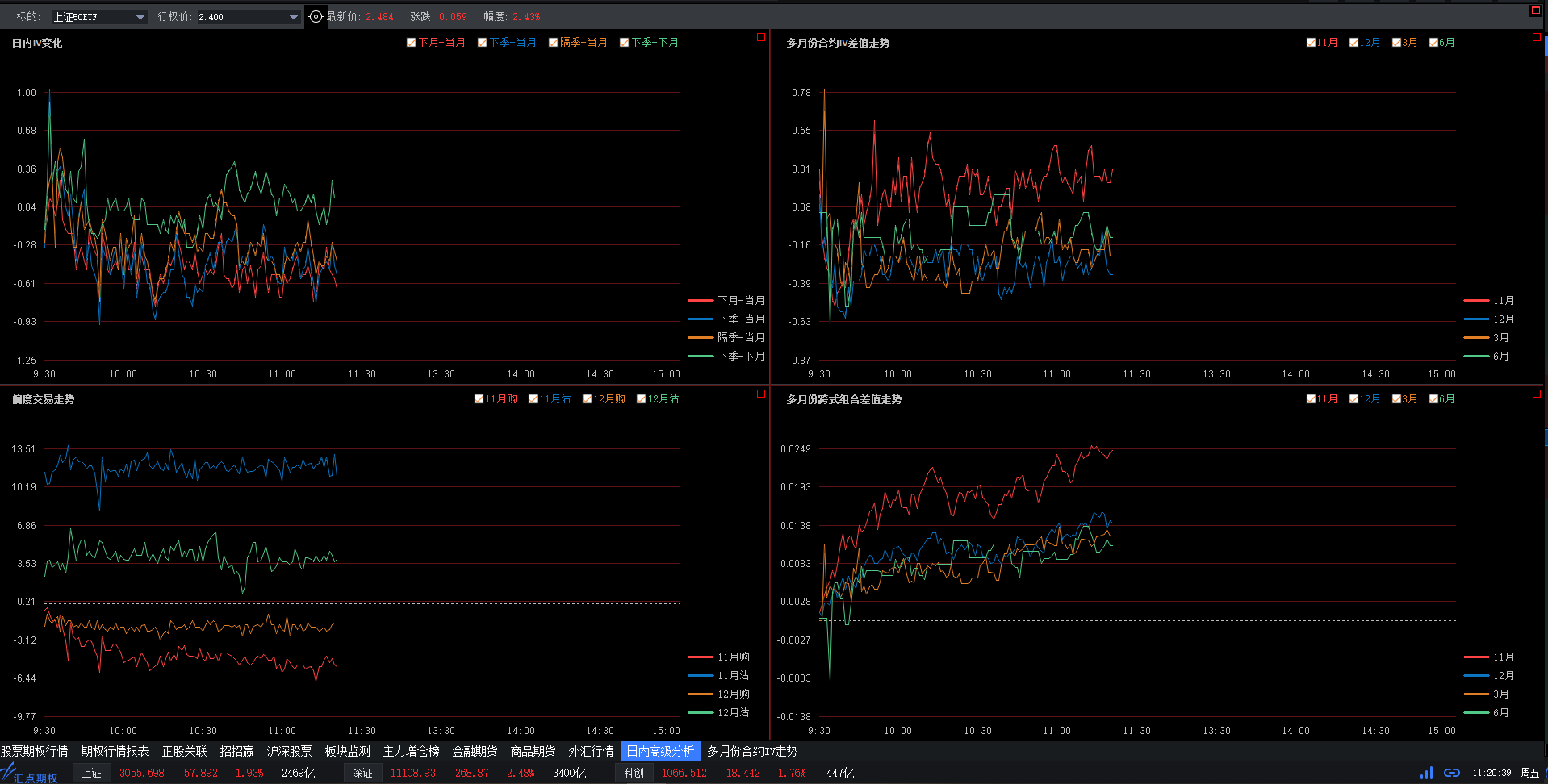Click the orange 隔季-当月 legend swatch in 日内IV变化

701,337
